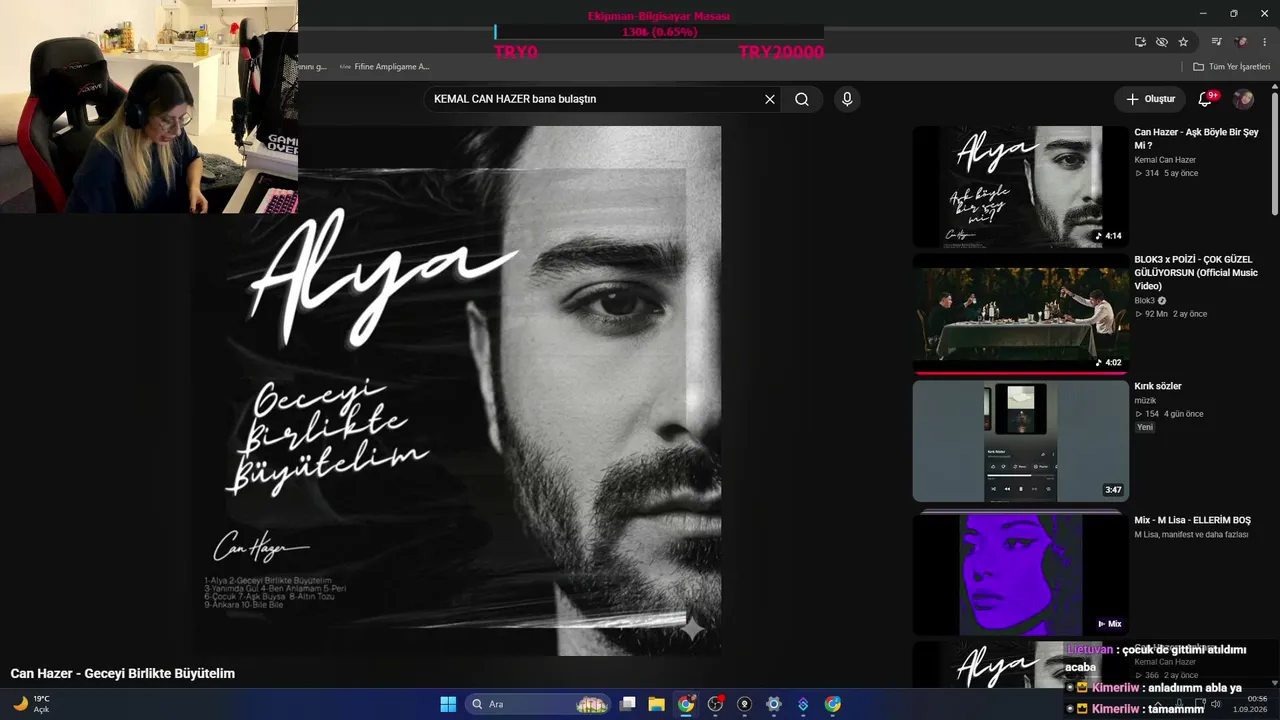Click the install app icon in address bar
1280x720 pixels.
[x=1140, y=42]
